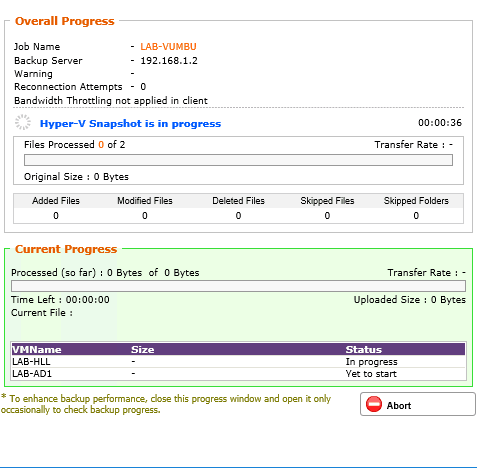Select the LAB-HLL row in VM table

click(x=238, y=362)
